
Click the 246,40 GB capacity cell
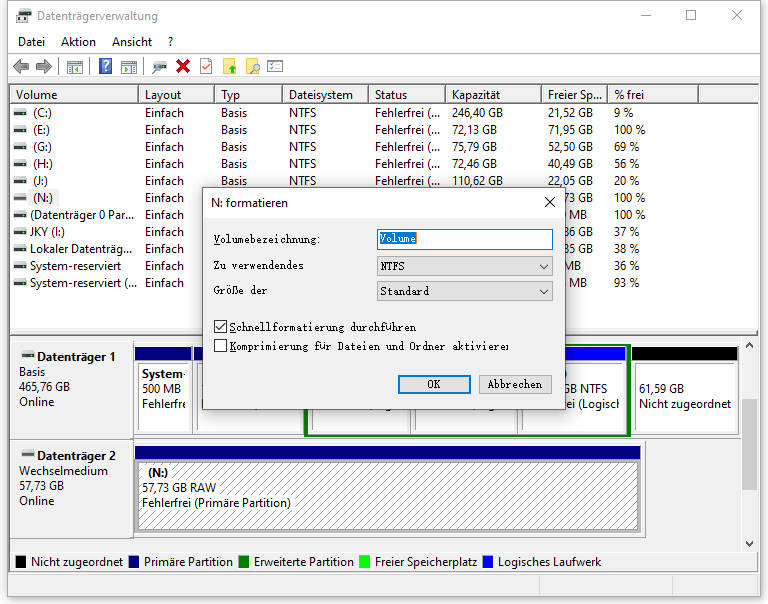point(477,113)
